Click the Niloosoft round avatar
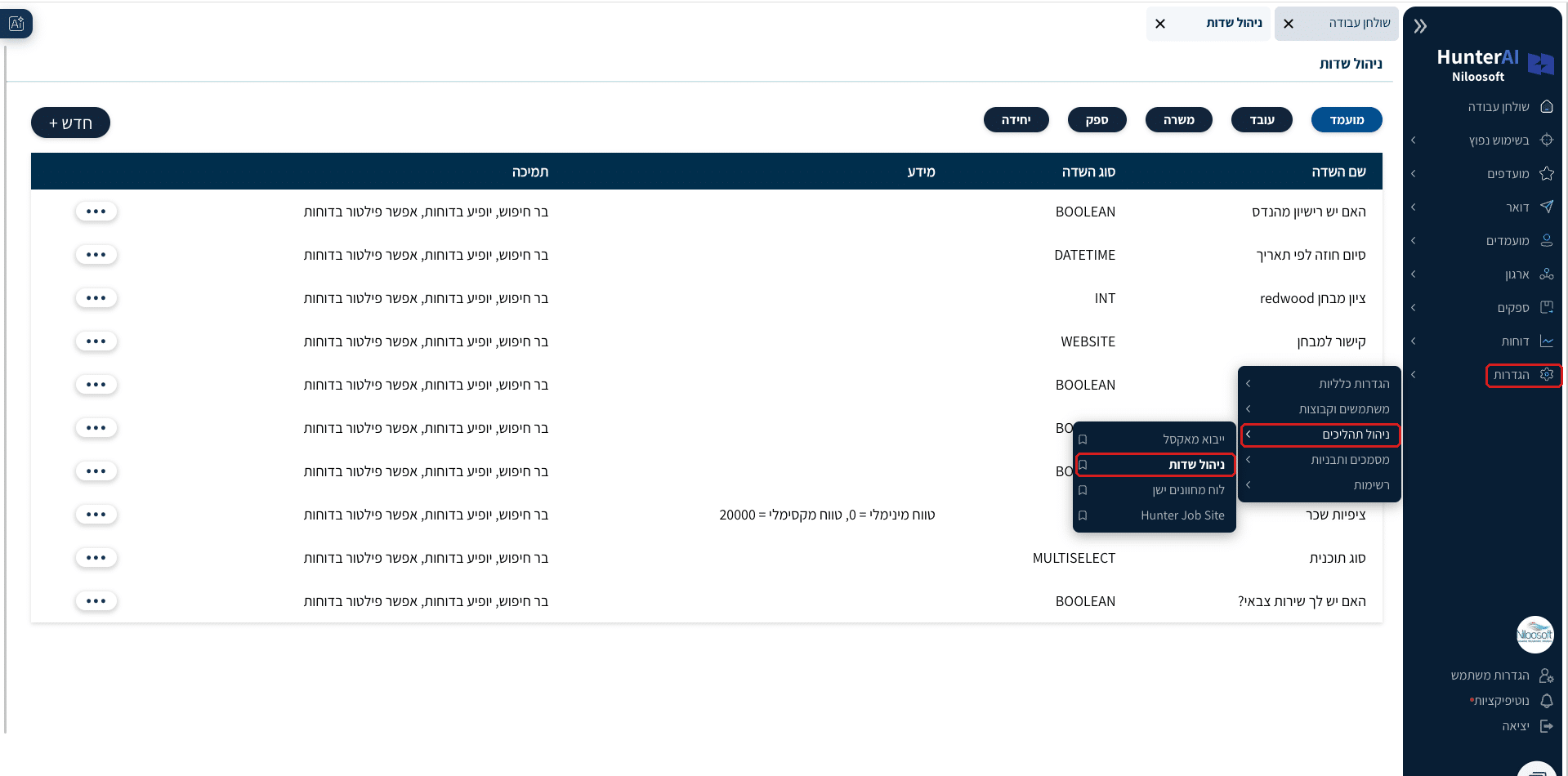Image resolution: width=1568 pixels, height=776 pixels. coord(1534,635)
